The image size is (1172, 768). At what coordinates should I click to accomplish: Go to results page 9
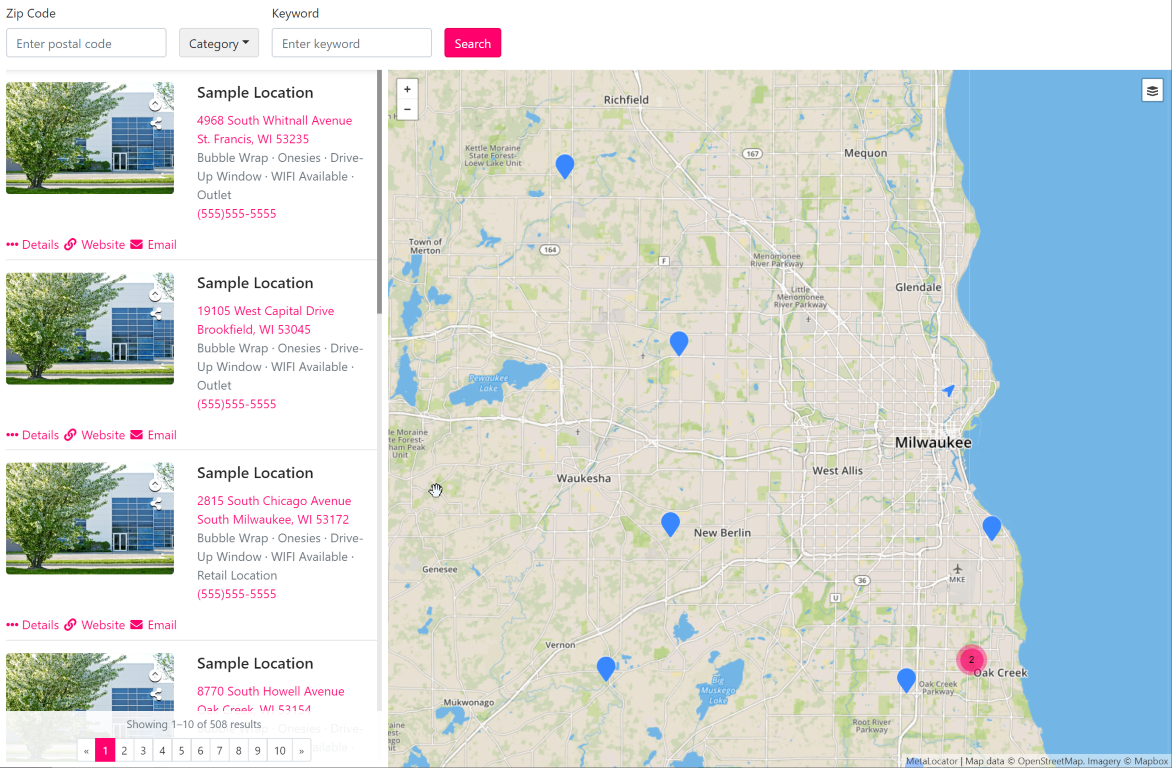coord(257,750)
